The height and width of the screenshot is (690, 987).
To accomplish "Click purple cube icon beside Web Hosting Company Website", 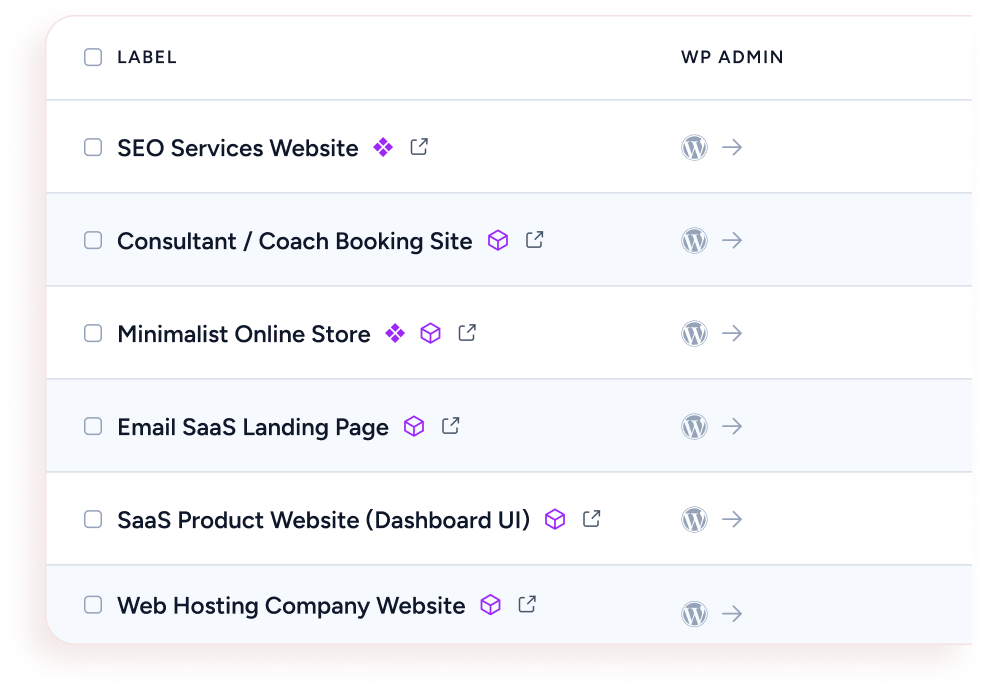I will coord(490,605).
